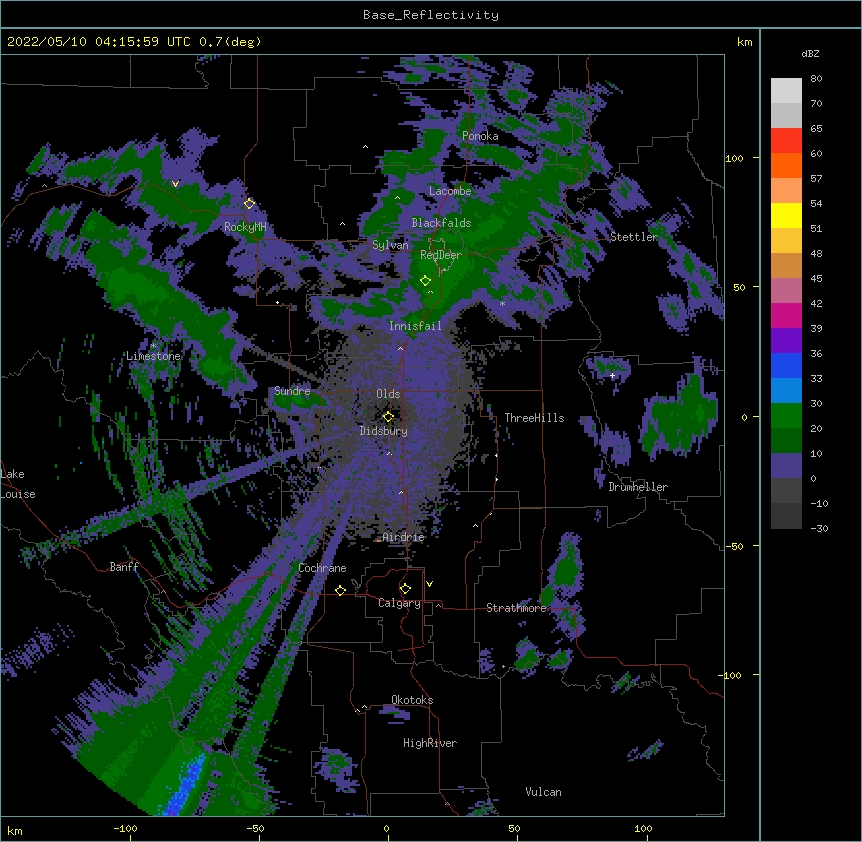Click the Didsbury town label
This screenshot has height=842, width=862.
pyautogui.click(x=384, y=431)
